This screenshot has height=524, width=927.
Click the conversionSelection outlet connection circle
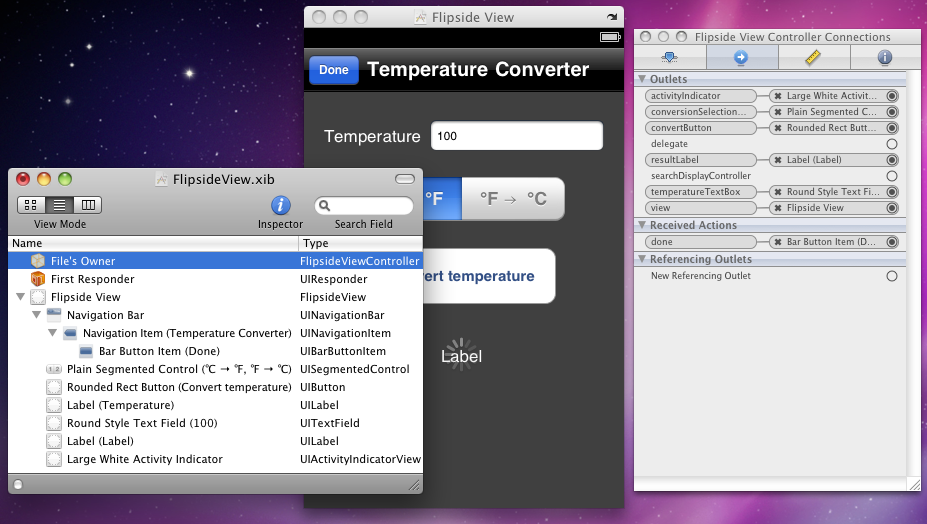tap(892, 112)
